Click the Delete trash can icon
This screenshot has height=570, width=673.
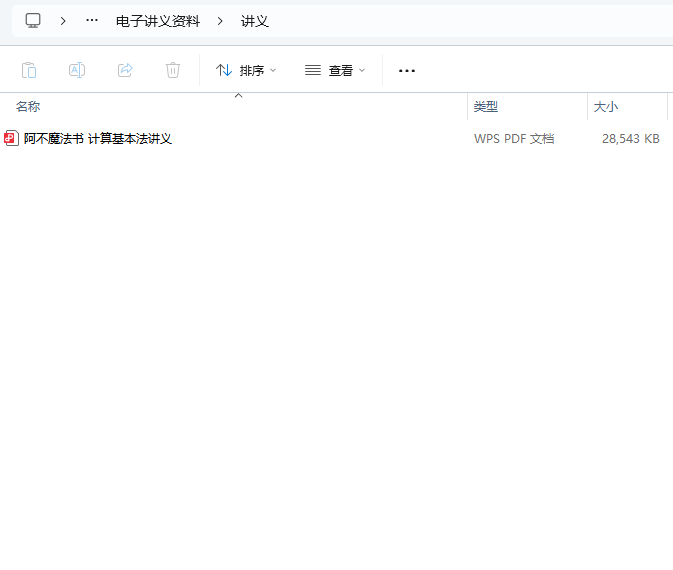pyautogui.click(x=173, y=70)
